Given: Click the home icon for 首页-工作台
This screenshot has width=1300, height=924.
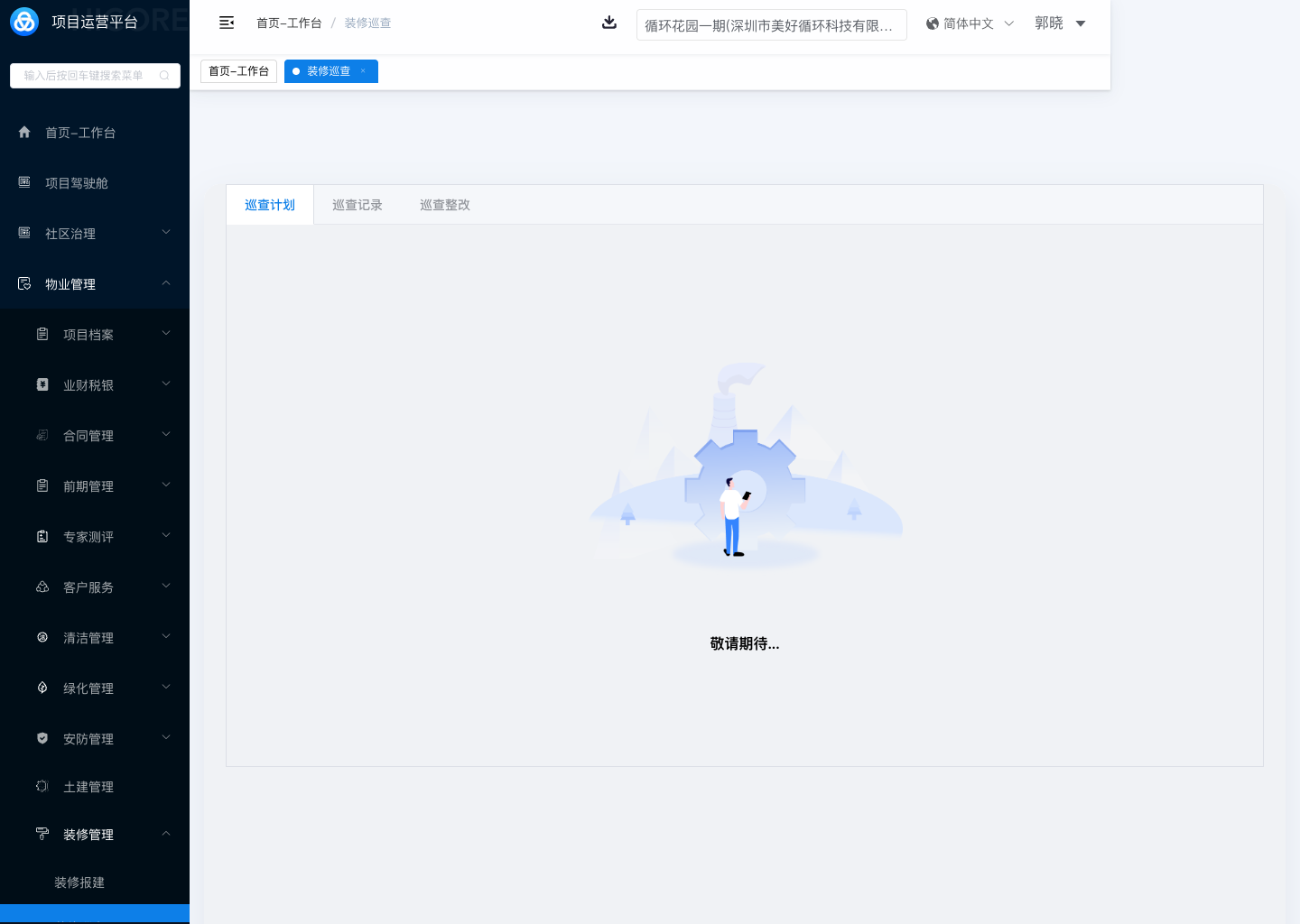Looking at the screenshot, I should pyautogui.click(x=24, y=132).
